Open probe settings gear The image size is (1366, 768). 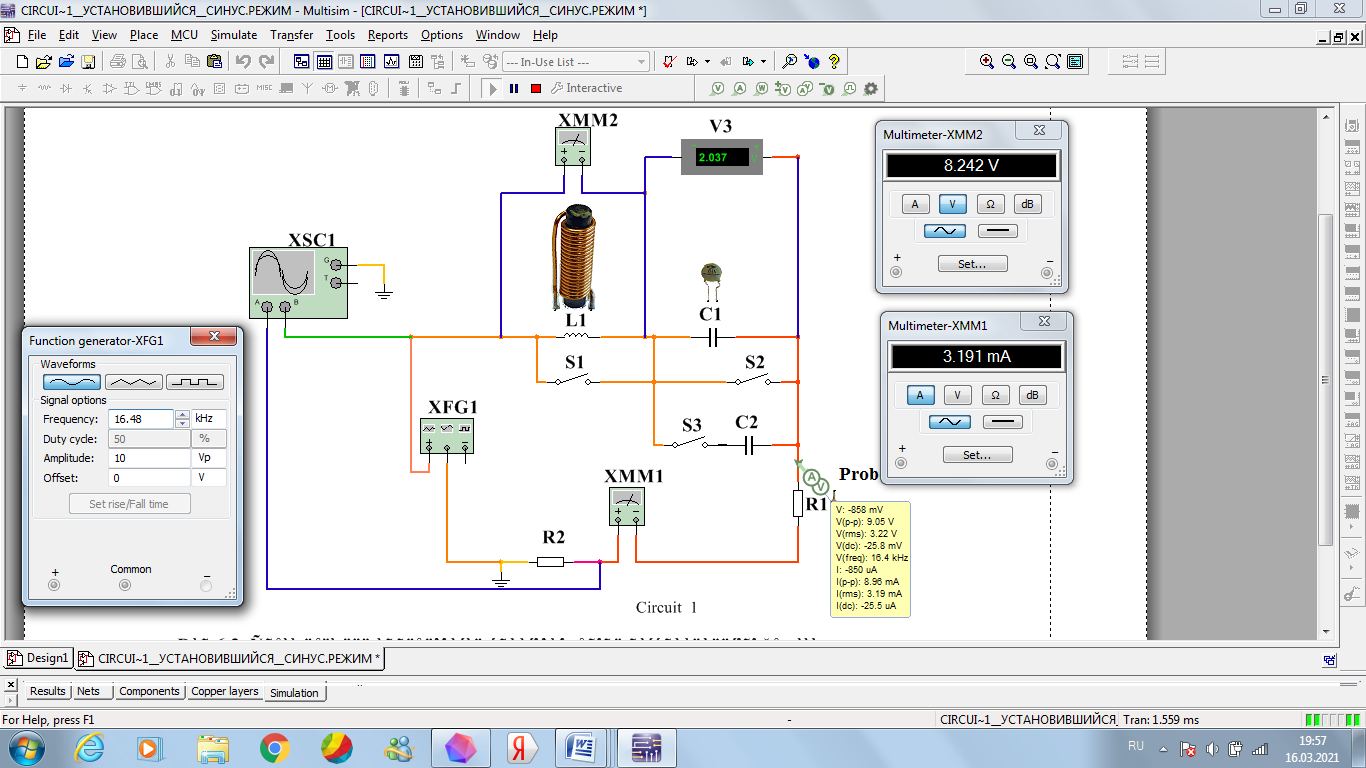[870, 88]
